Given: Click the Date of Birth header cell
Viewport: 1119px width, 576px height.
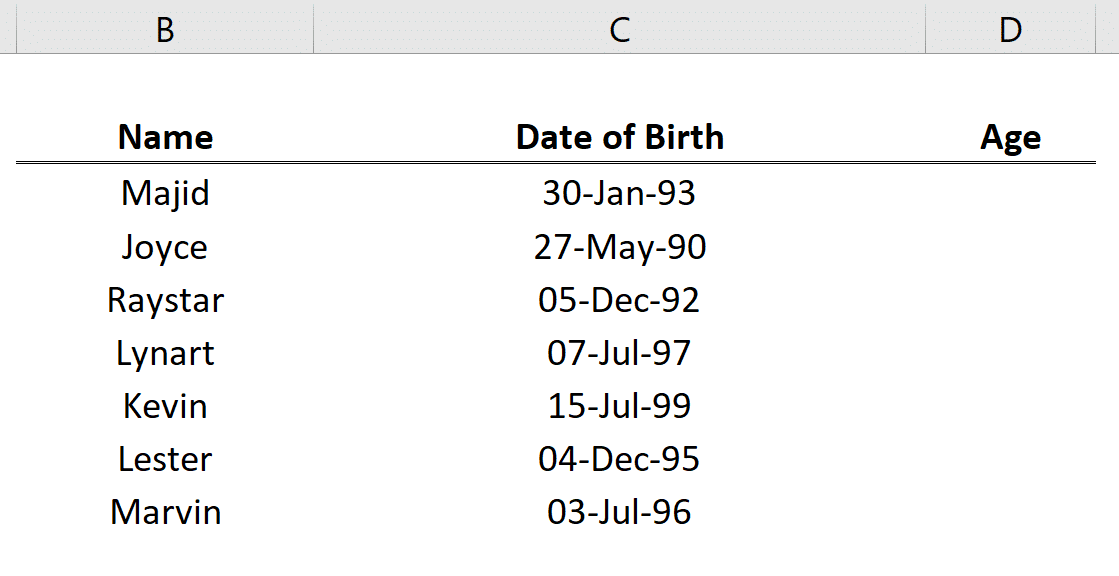Looking at the screenshot, I should click(619, 137).
